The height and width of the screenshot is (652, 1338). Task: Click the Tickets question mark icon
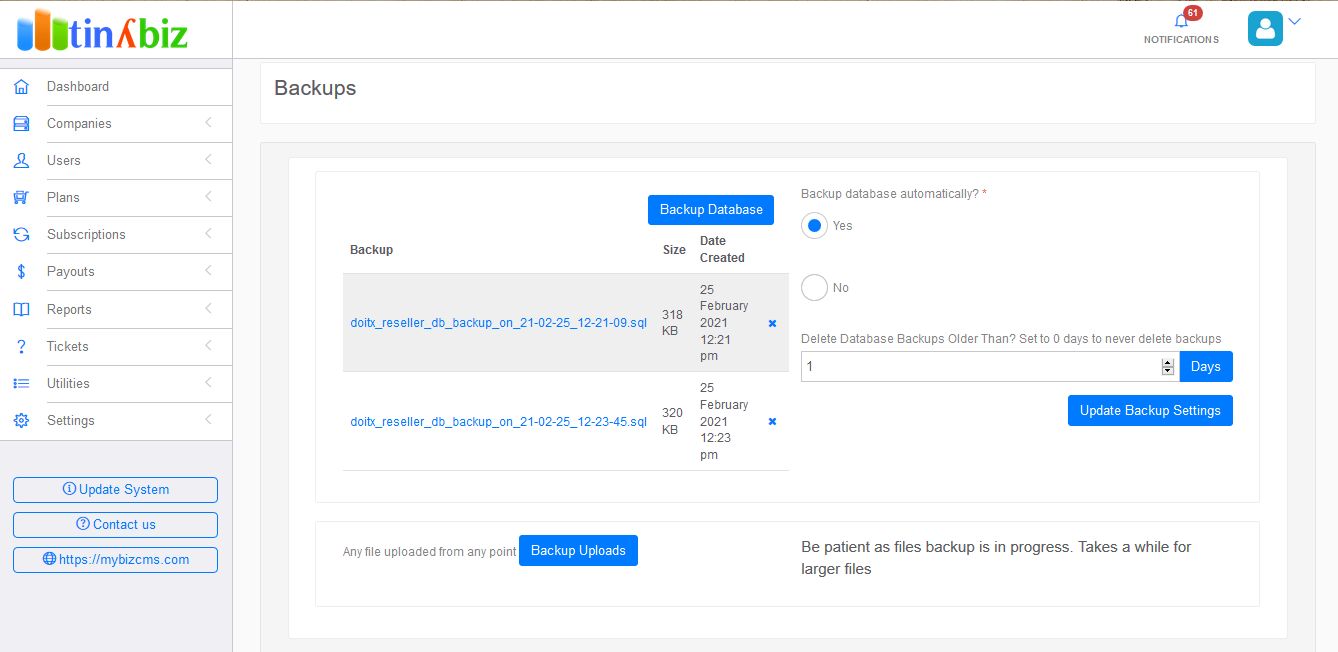[x=21, y=347]
